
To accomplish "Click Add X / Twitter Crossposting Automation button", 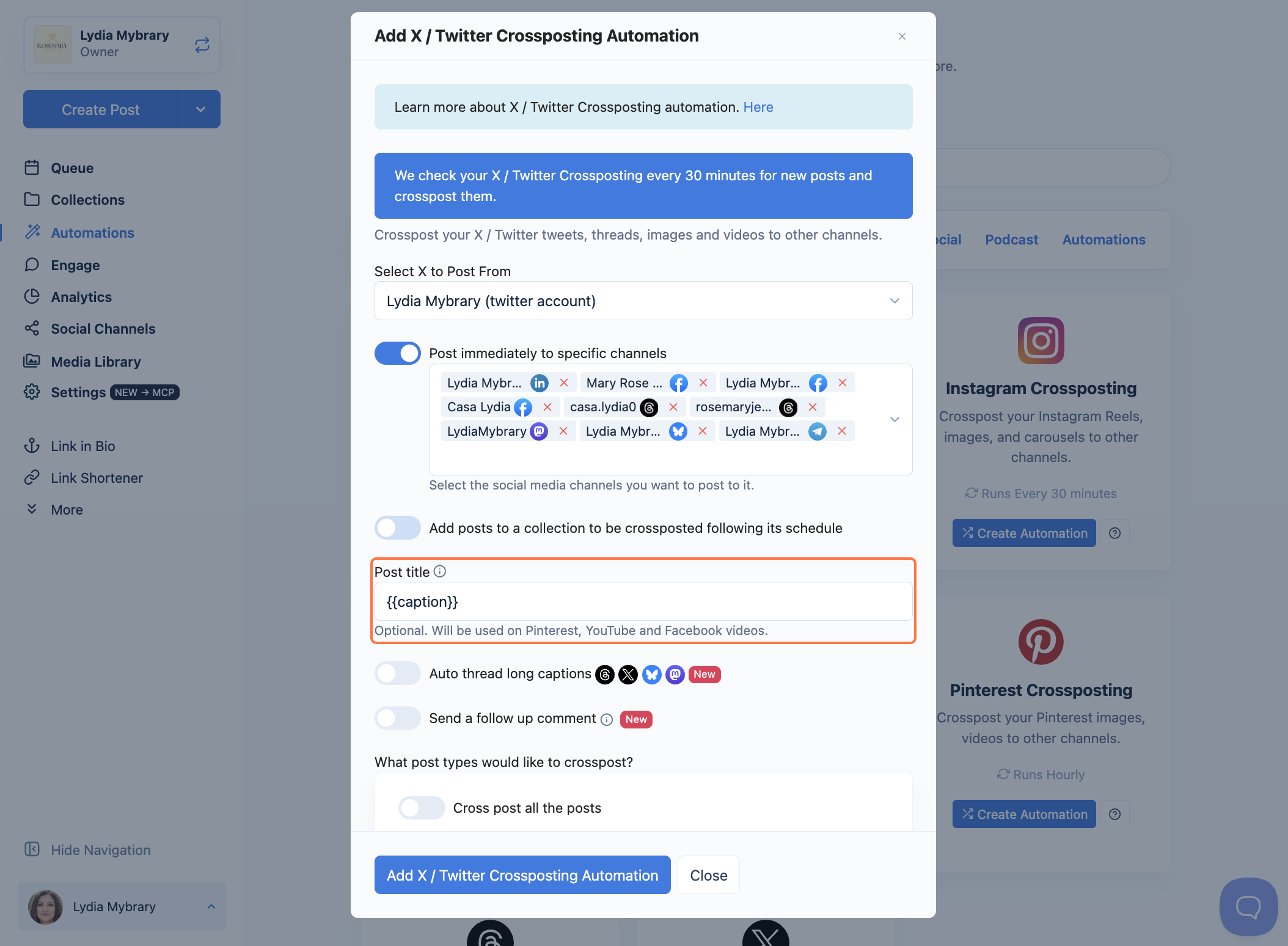I will point(522,875).
